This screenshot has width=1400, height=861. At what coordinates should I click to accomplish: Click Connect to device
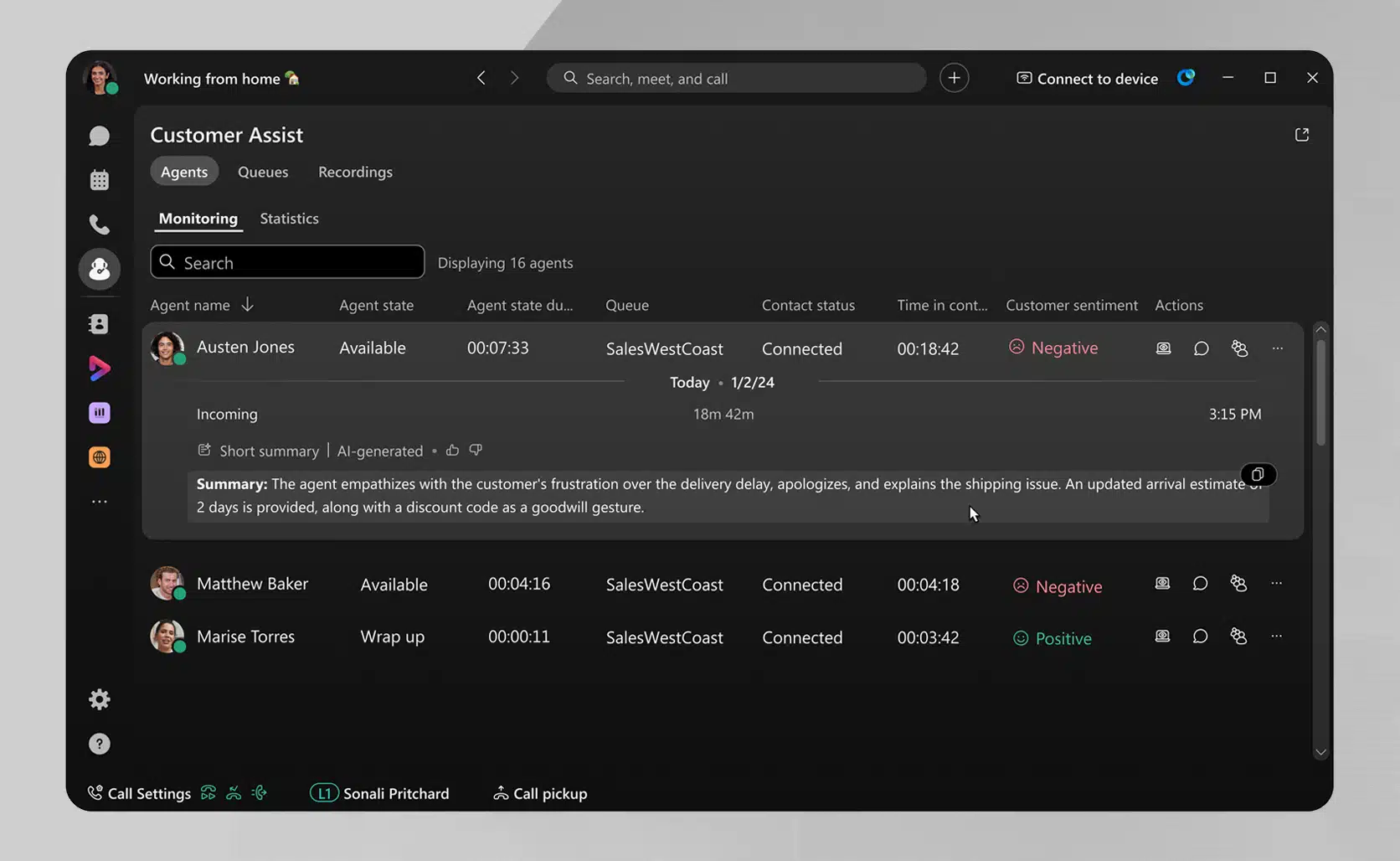pyautogui.click(x=1087, y=78)
